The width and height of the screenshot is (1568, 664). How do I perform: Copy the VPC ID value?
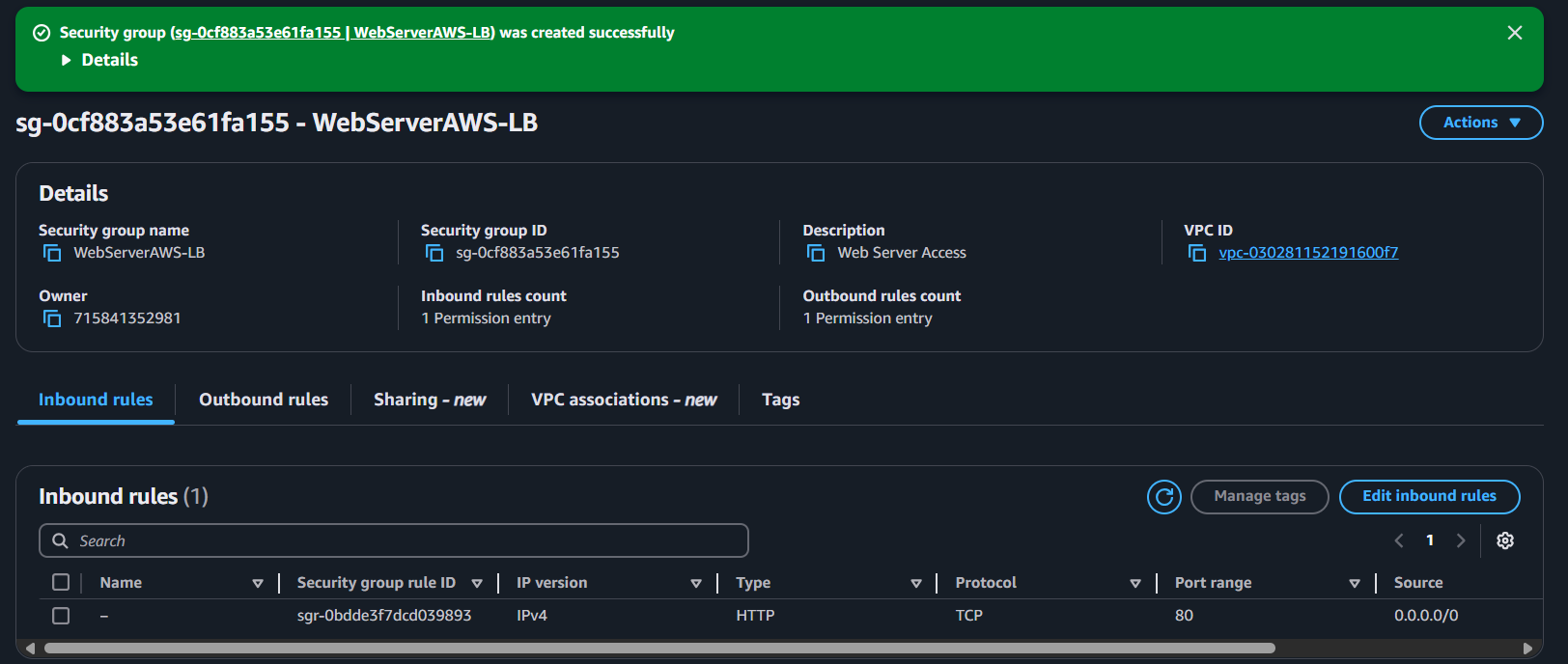coord(1197,253)
